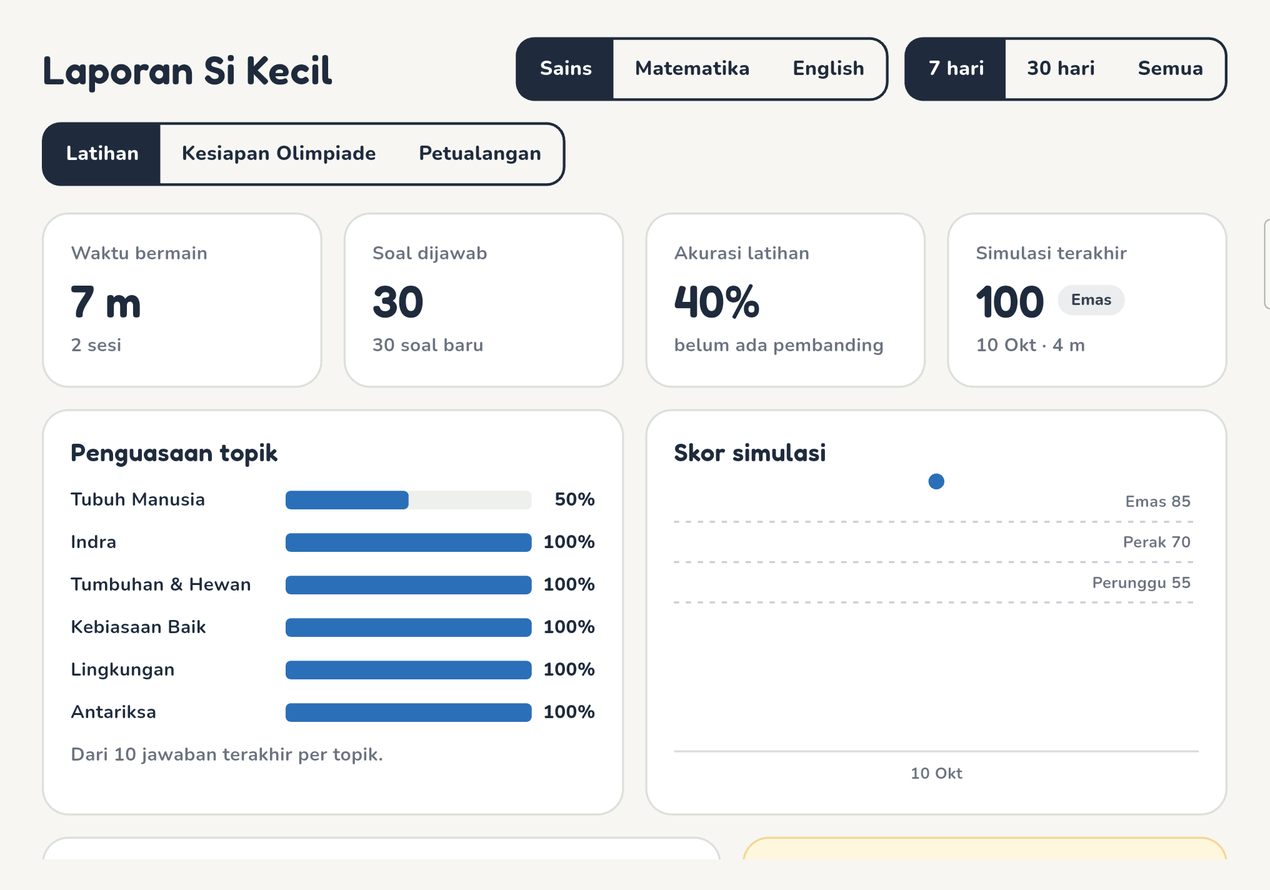This screenshot has width=1270, height=890.
Task: Click the Perak 70 threshold label
Action: pos(1157,542)
